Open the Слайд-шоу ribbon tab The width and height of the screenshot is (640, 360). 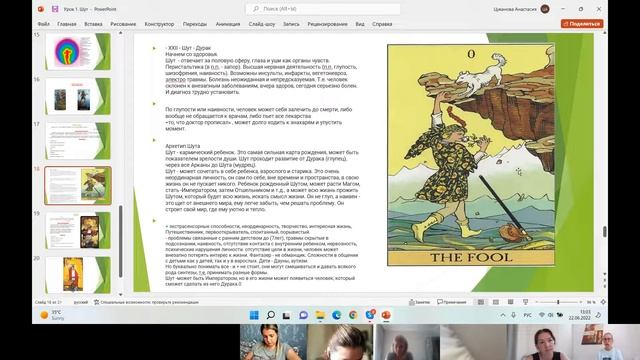coord(262,24)
